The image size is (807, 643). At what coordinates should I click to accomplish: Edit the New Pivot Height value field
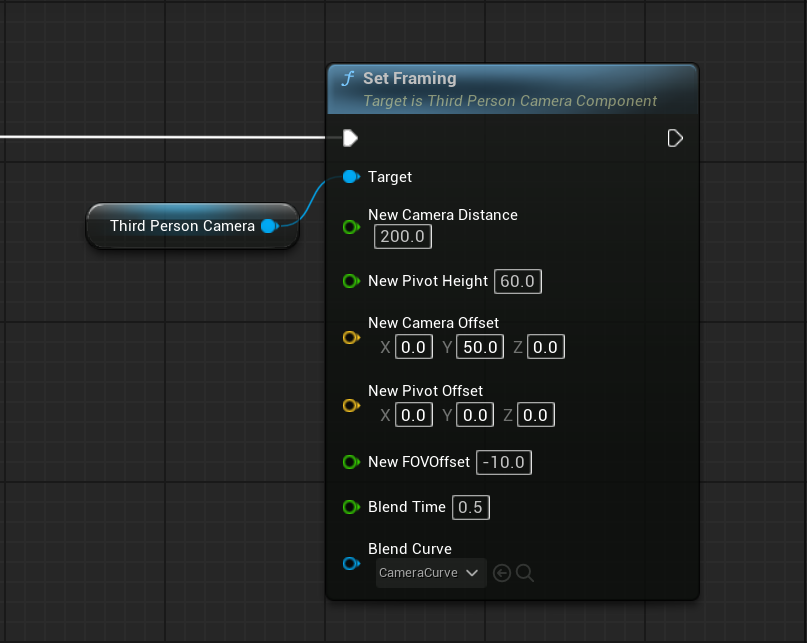pos(517,282)
